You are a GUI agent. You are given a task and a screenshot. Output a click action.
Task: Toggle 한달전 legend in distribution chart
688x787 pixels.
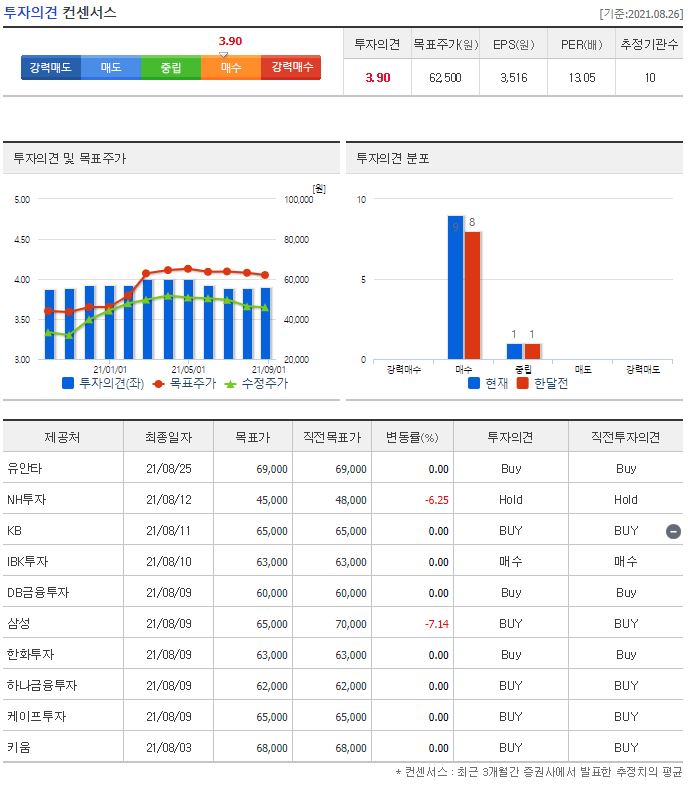coord(542,383)
